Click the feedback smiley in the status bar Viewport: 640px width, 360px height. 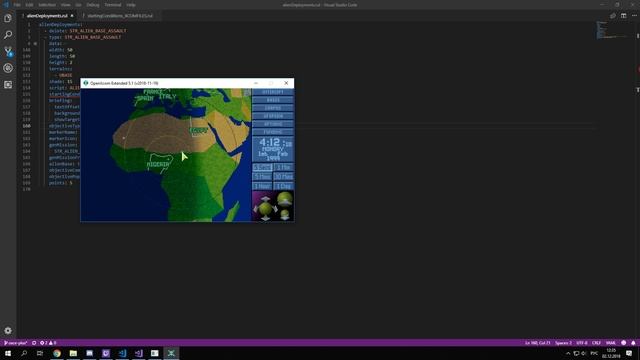[x=623, y=343]
